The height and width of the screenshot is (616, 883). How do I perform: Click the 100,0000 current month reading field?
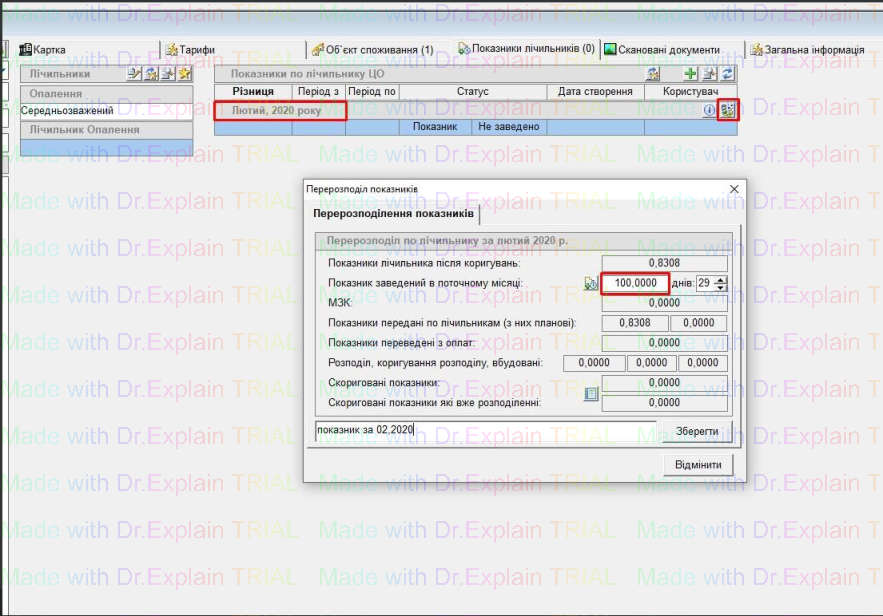(634, 284)
